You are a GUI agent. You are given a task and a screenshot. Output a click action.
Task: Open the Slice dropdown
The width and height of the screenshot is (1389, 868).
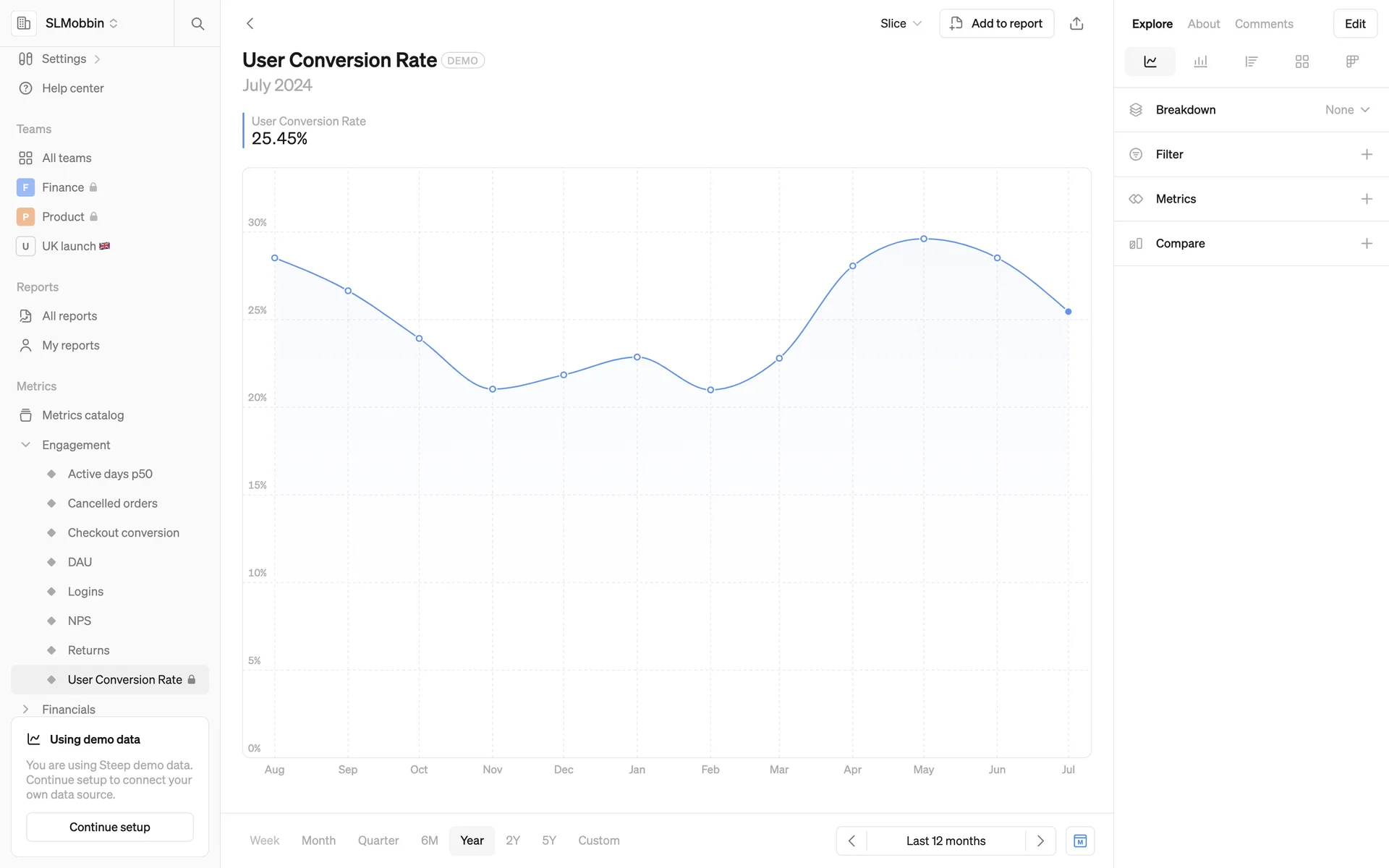(x=900, y=24)
